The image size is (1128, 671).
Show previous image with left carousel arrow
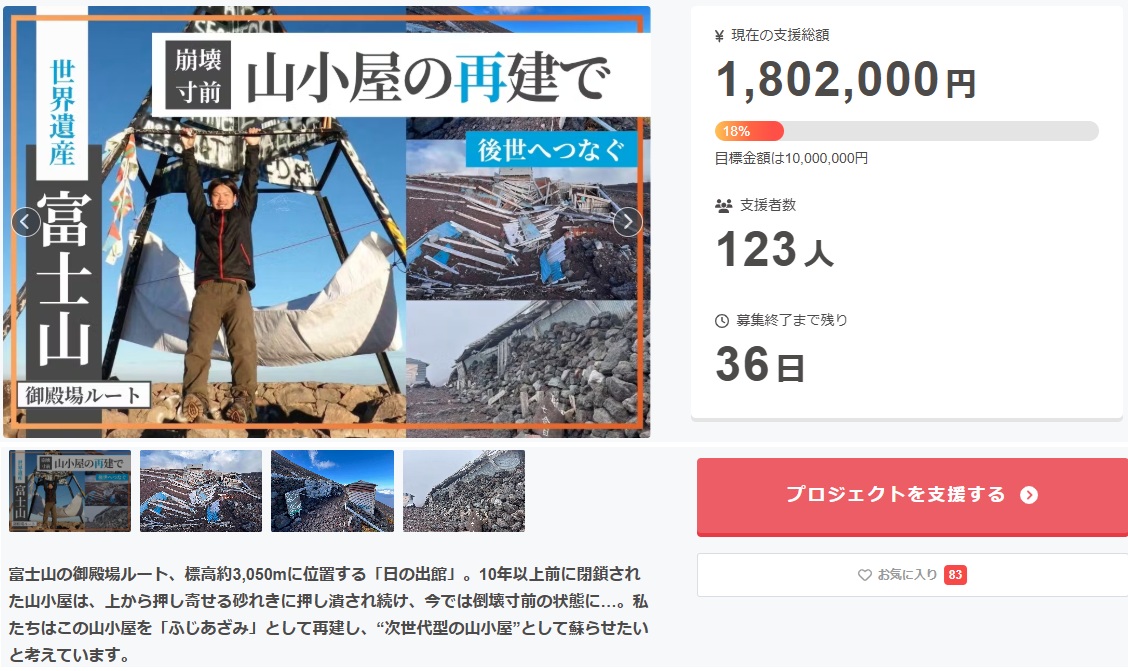(25, 222)
